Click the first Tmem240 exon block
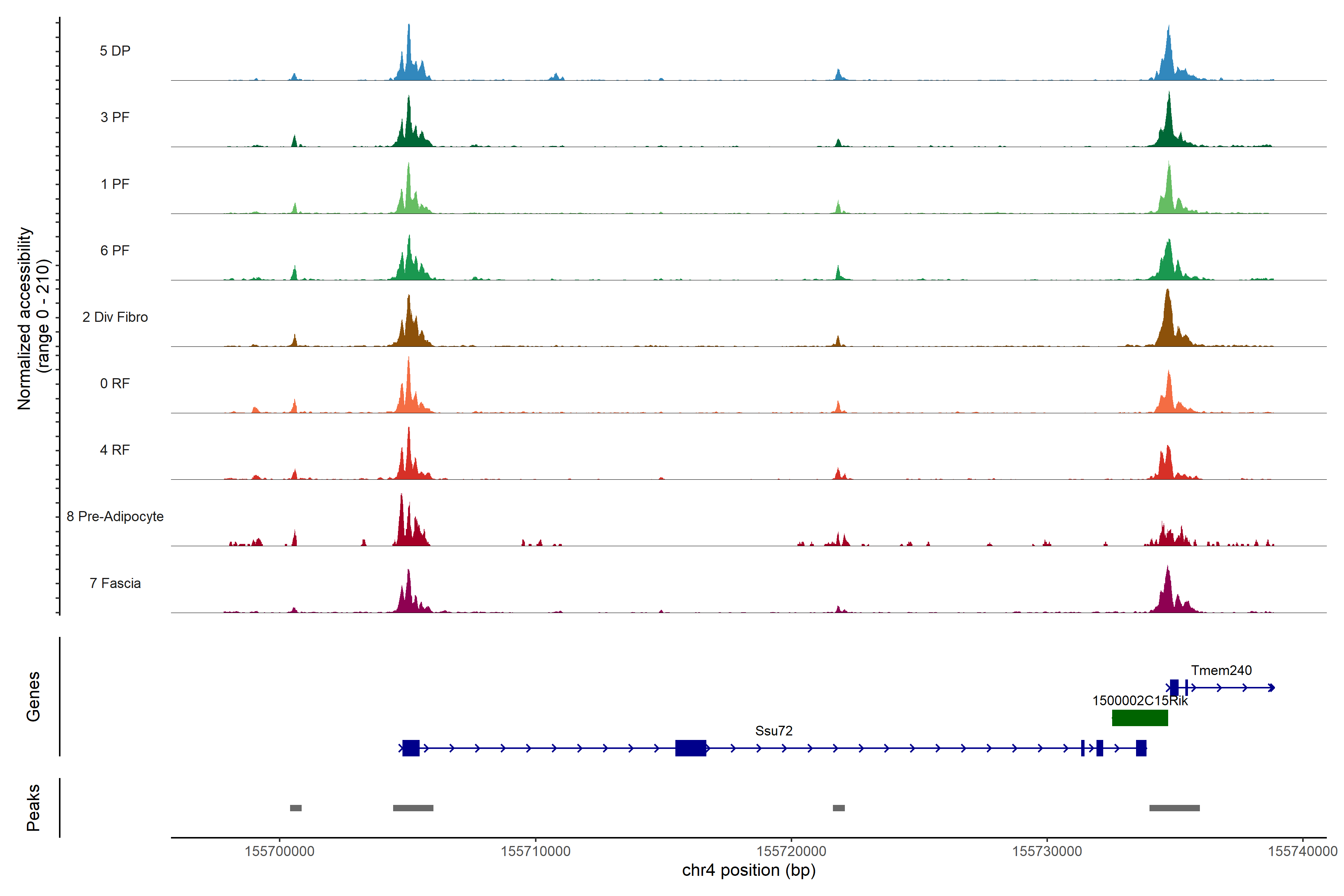The height and width of the screenshot is (896, 1344). [x=1174, y=687]
